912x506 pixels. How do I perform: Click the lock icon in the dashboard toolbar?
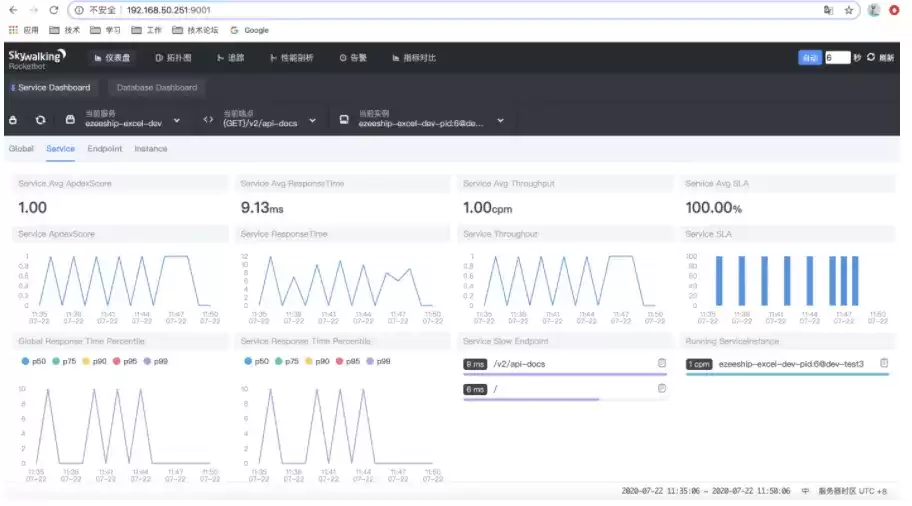pyautogui.click(x=13, y=120)
